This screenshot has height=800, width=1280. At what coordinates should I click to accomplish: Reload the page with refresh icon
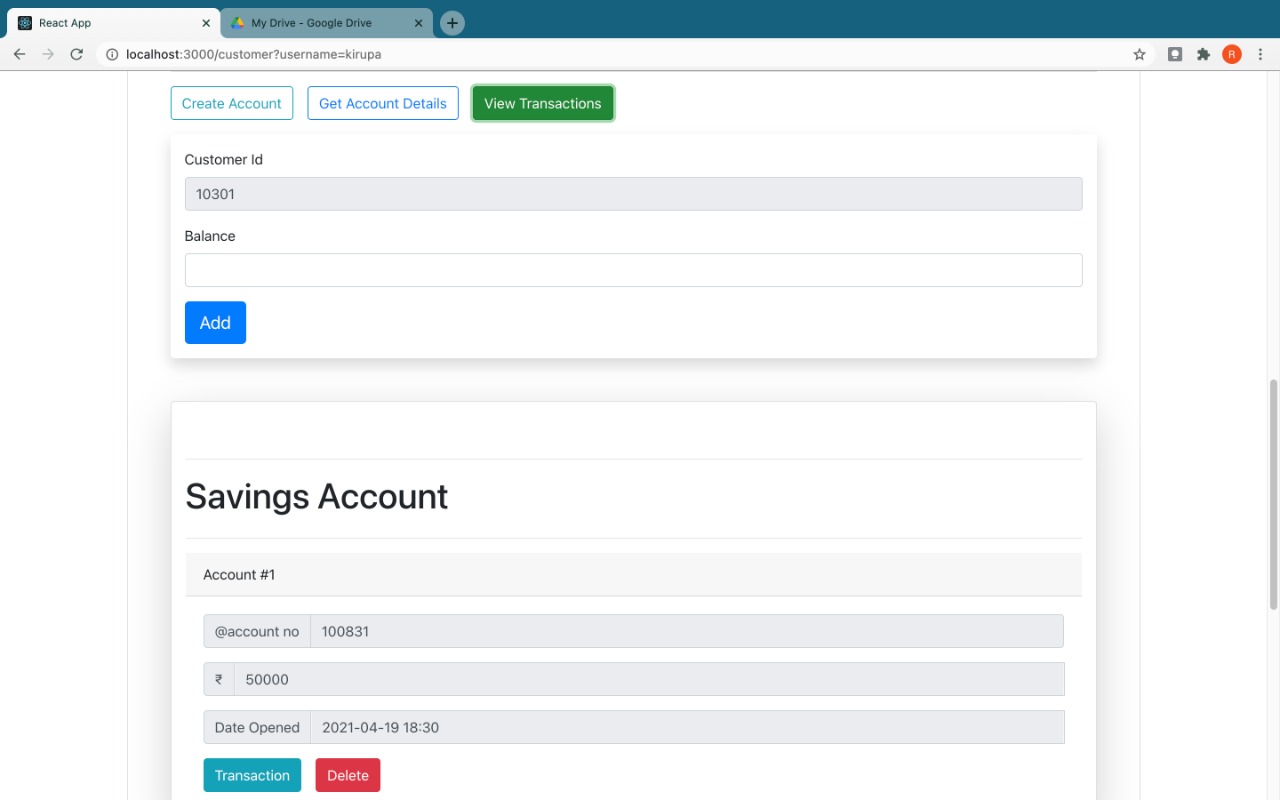[x=76, y=54]
